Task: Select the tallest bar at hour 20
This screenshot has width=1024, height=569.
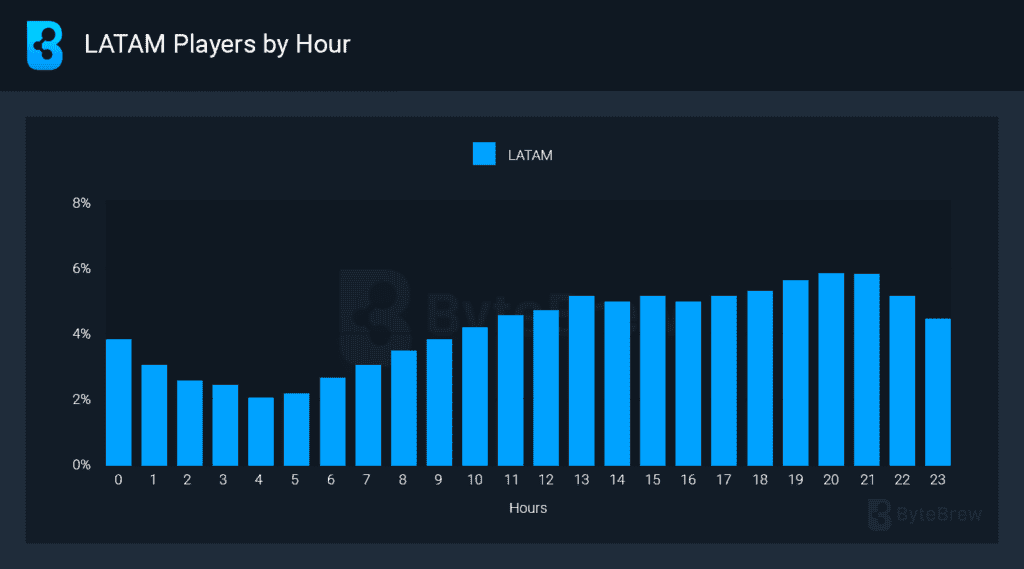Action: pyautogui.click(x=830, y=369)
